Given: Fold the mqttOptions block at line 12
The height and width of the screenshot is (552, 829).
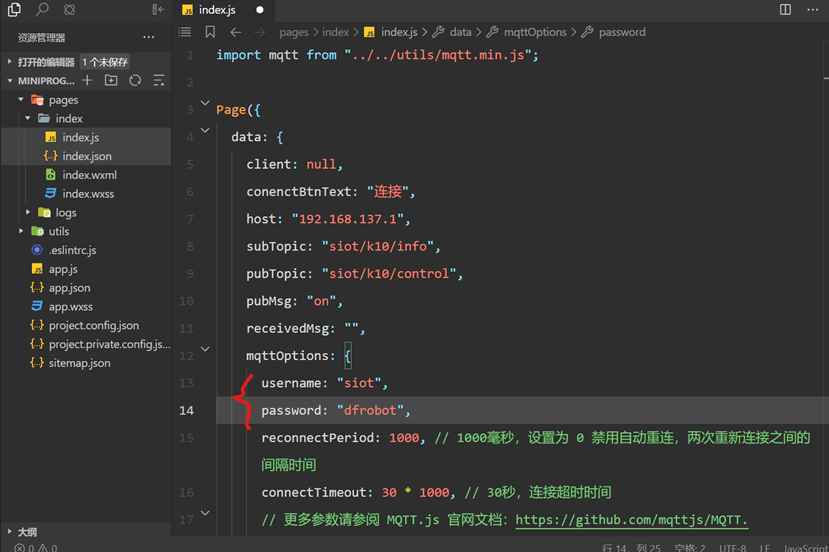Looking at the screenshot, I should (205, 349).
